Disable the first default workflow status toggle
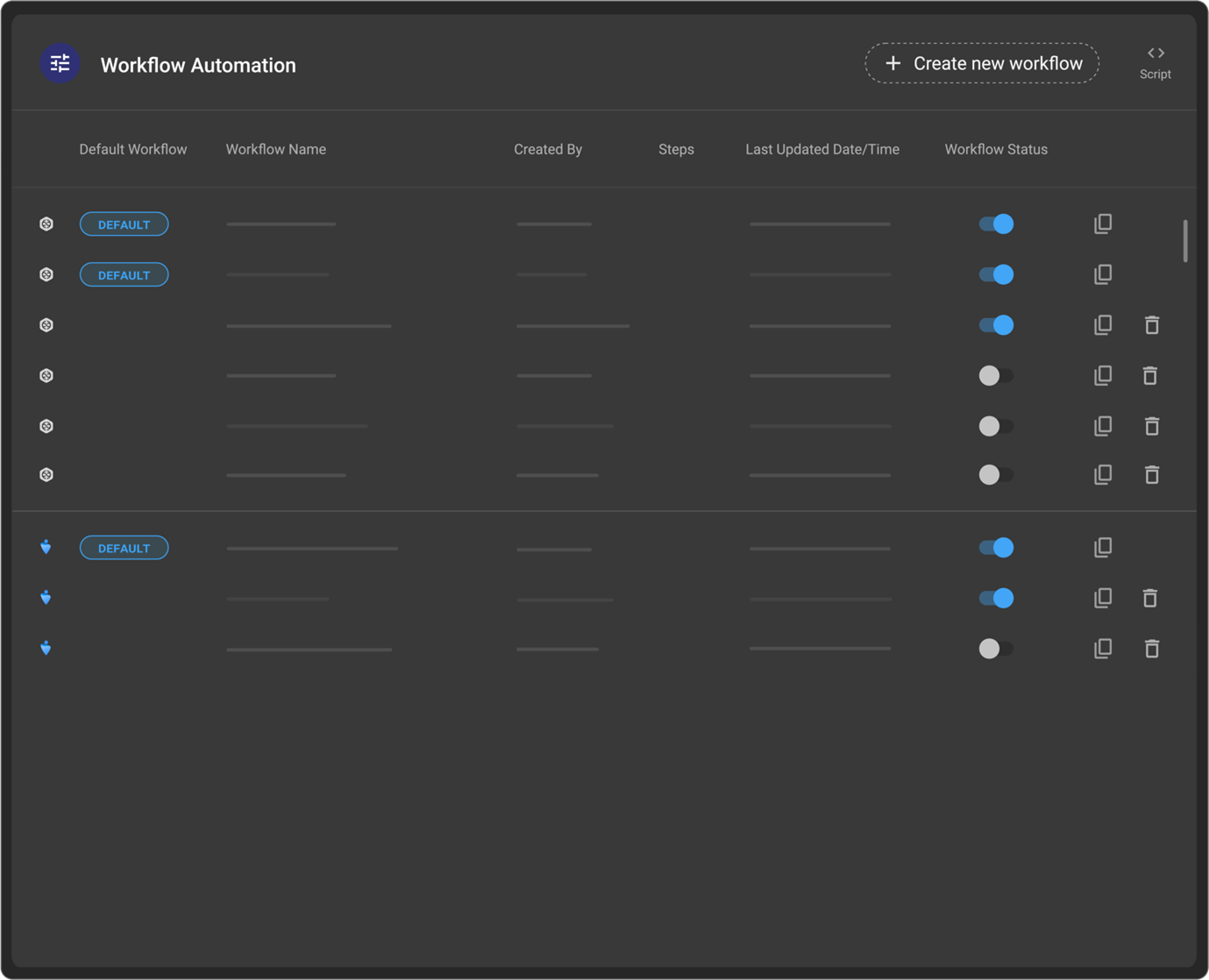 pos(996,224)
